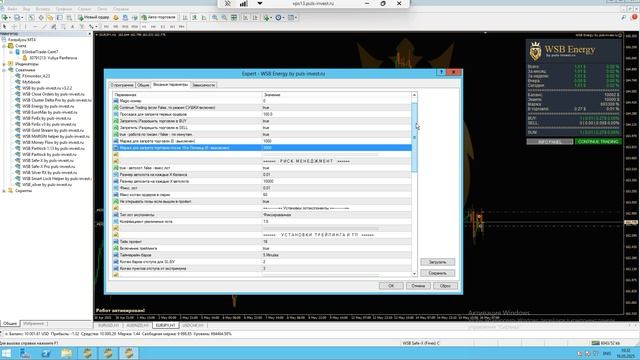This screenshot has height=360, width=640.
Task: Select the vertical line drawing tool
Action: click(x=25, y=27)
